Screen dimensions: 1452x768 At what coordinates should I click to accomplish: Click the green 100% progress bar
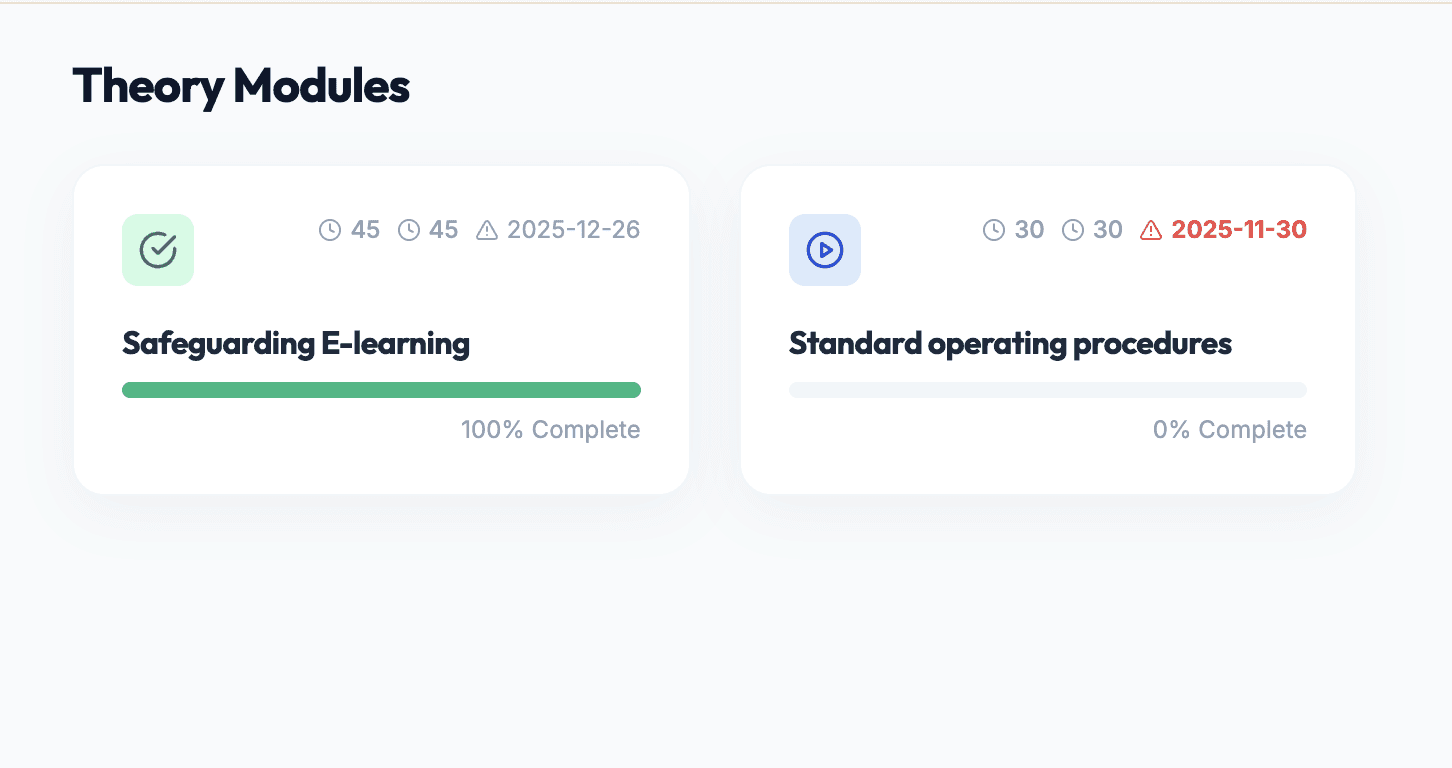tap(381, 389)
